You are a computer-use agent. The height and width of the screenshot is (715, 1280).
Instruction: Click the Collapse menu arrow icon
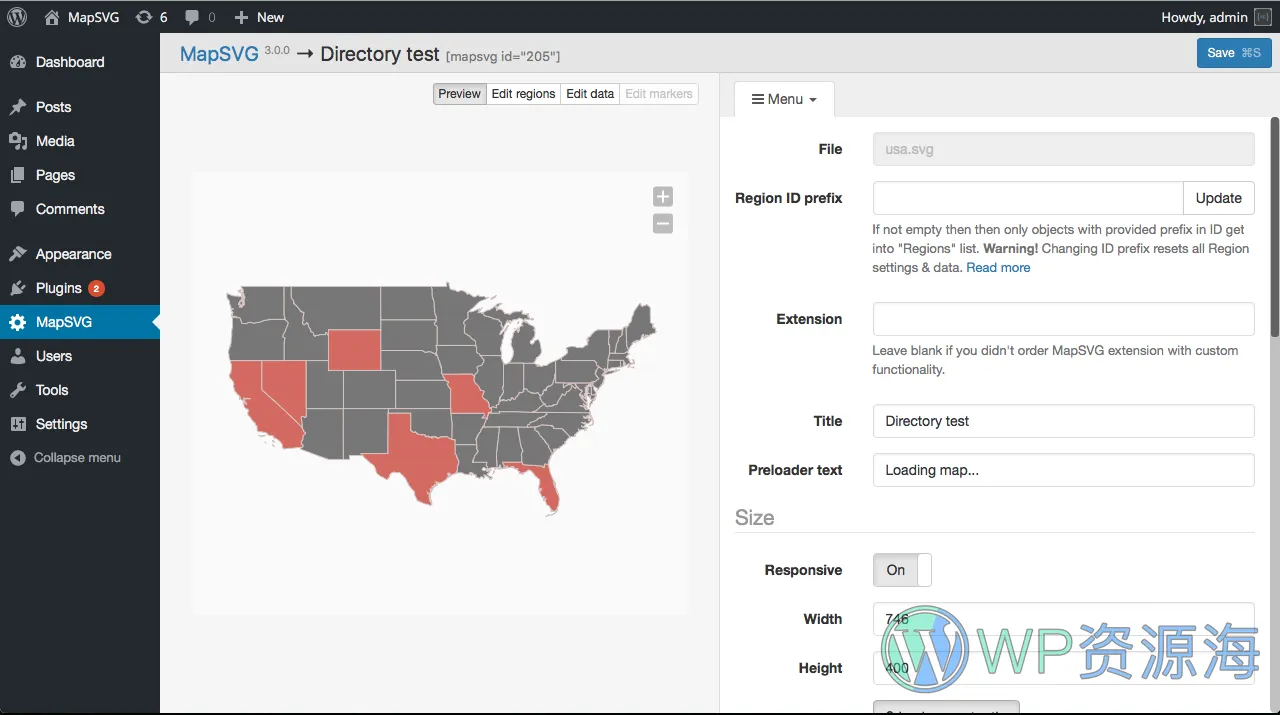18,458
